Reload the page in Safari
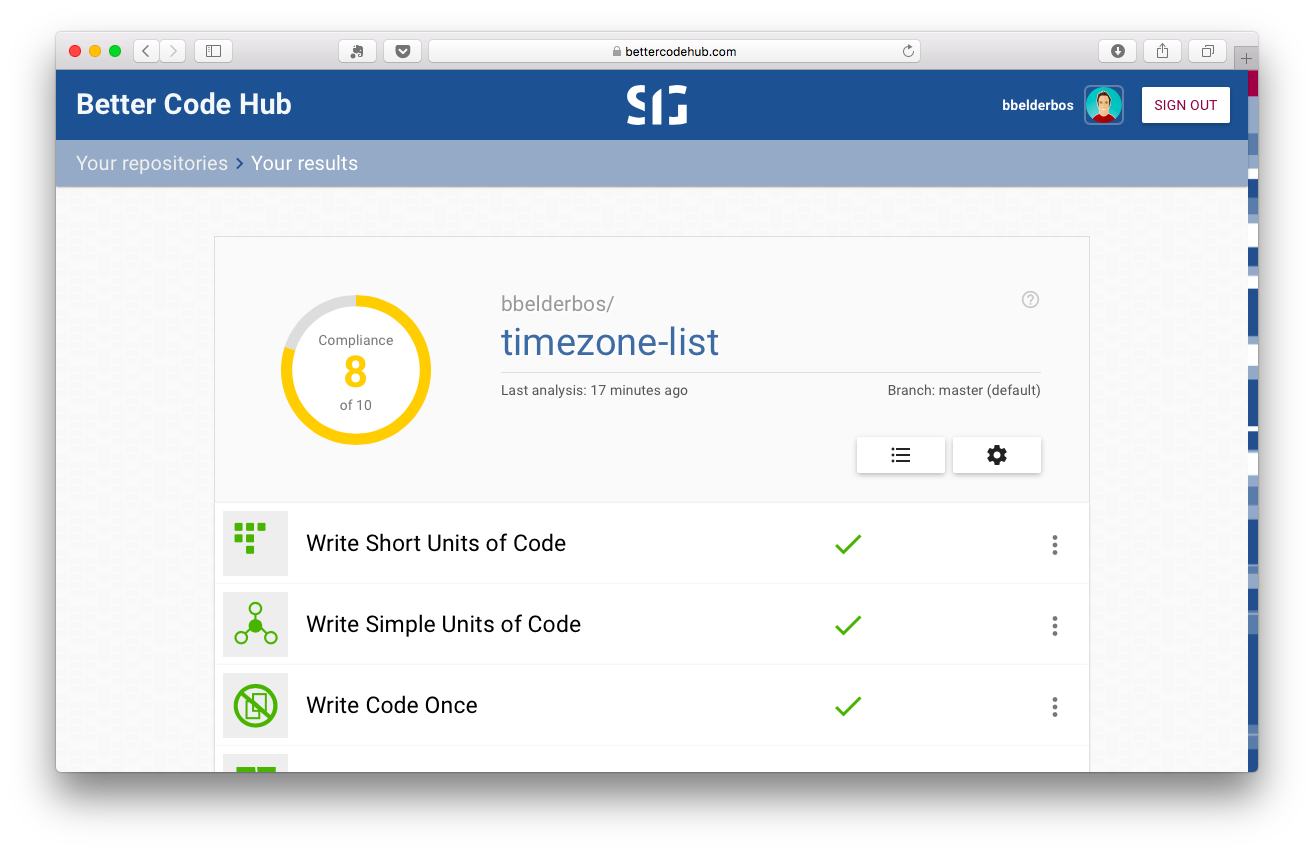This screenshot has width=1314, height=852. click(908, 51)
